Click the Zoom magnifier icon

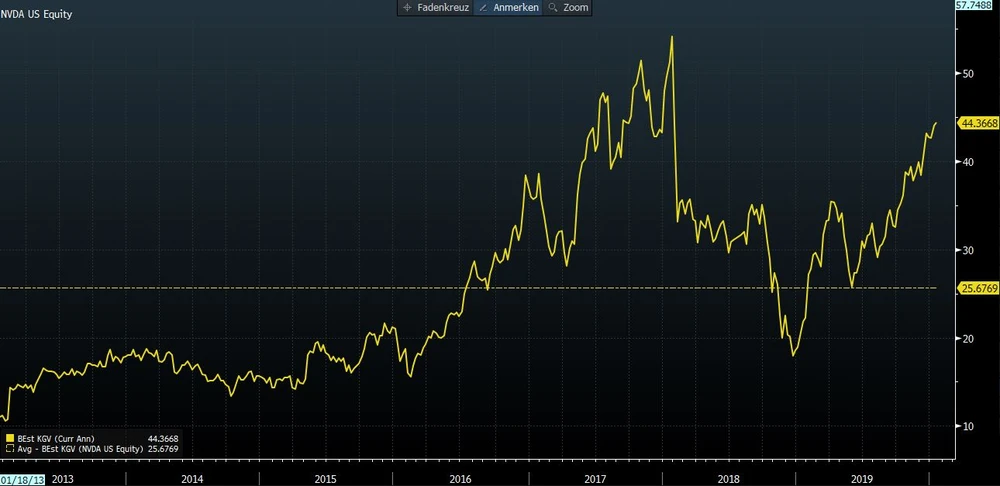pyautogui.click(x=552, y=7)
